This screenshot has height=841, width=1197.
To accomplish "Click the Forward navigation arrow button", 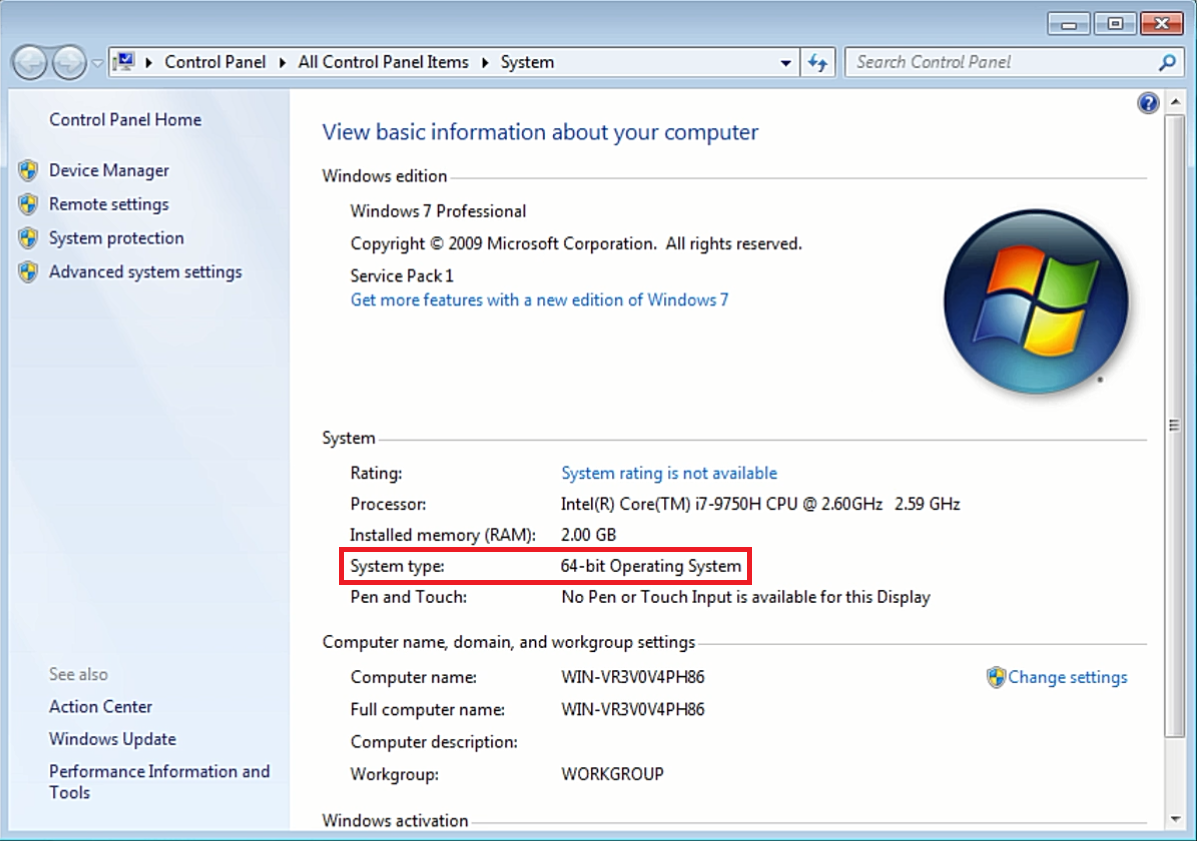I will point(69,63).
